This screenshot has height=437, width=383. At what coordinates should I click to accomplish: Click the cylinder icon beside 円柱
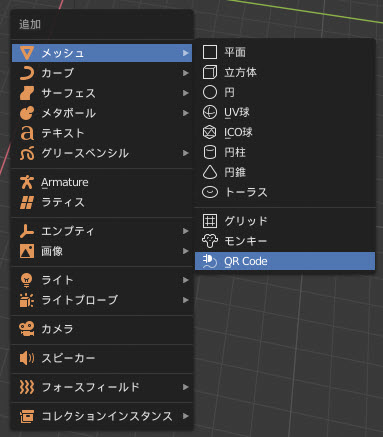(210, 152)
